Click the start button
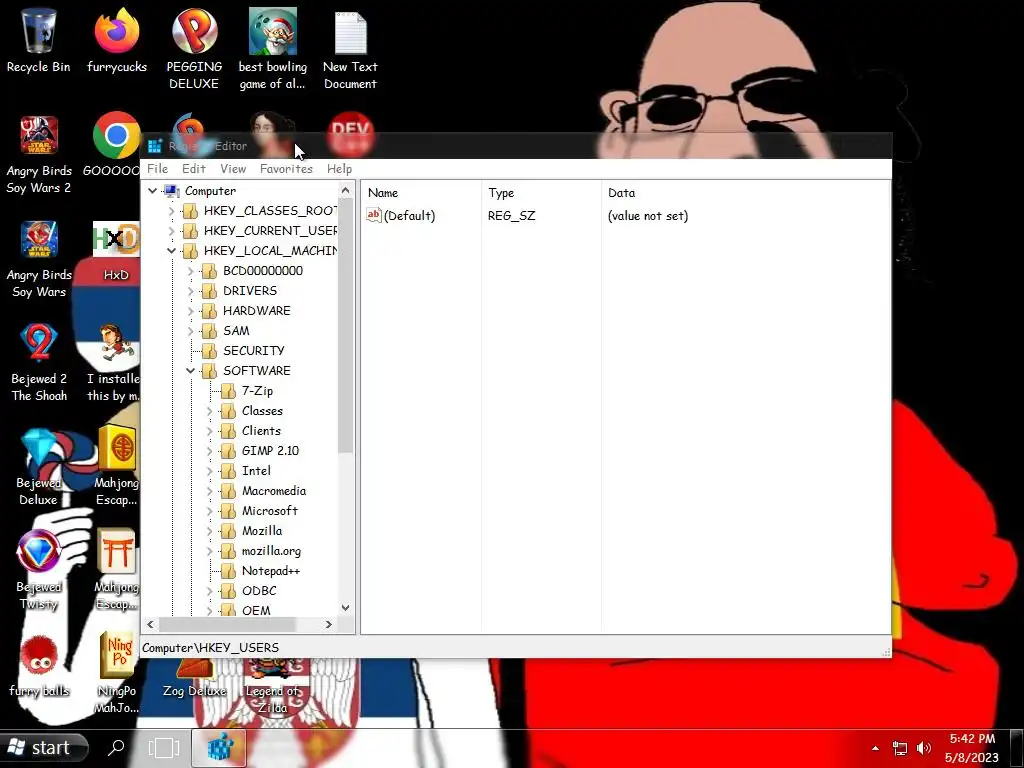1024x768 pixels. [44, 747]
